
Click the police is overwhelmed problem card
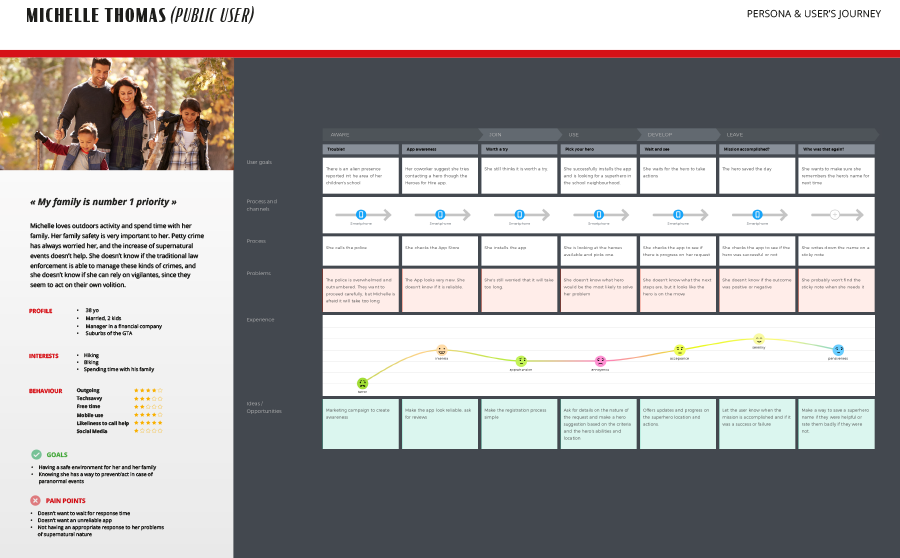tap(360, 290)
